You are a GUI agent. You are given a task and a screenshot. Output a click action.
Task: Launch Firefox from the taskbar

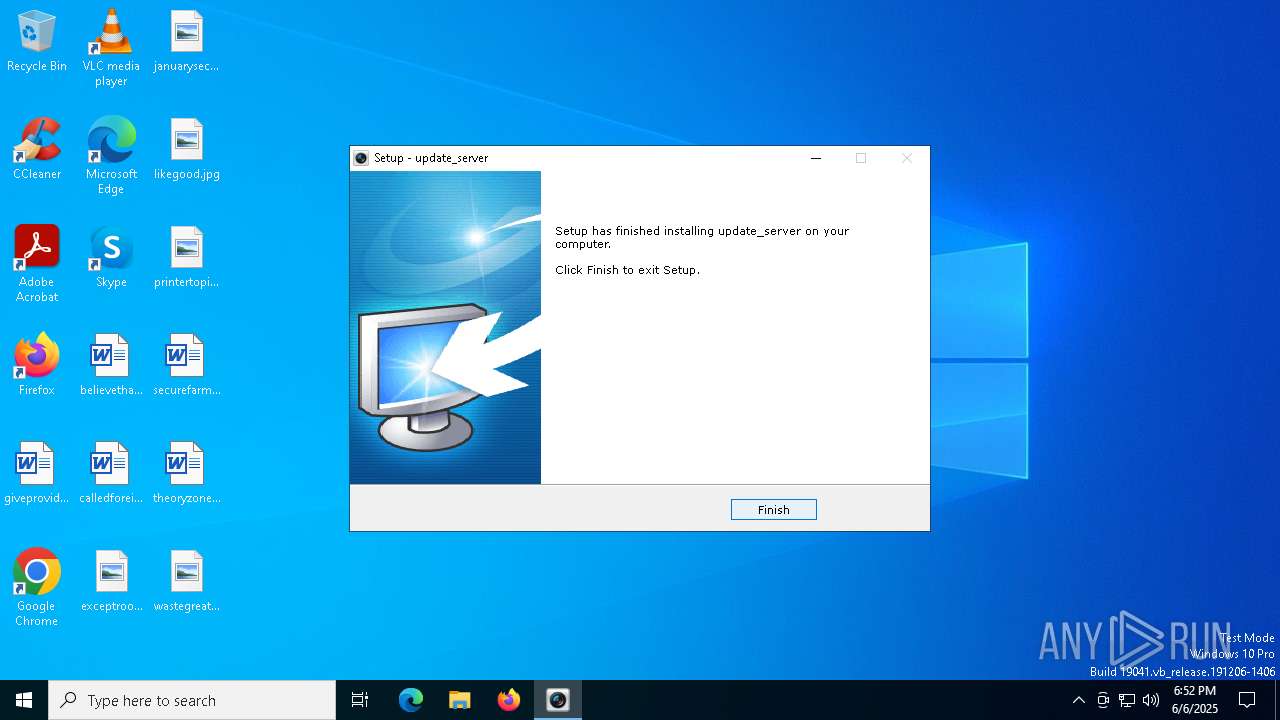point(509,700)
